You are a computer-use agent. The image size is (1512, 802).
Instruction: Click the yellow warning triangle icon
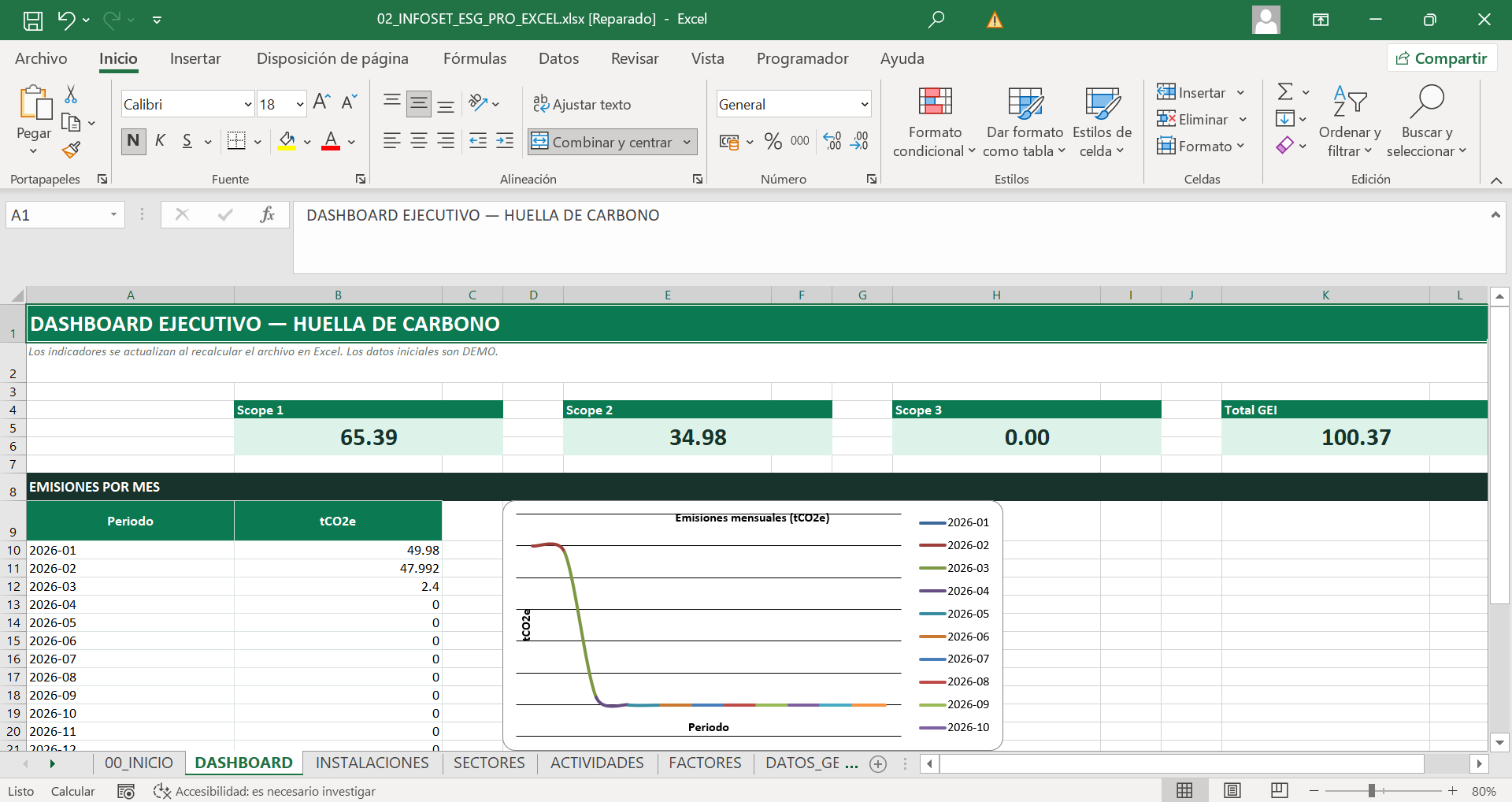coord(995,20)
